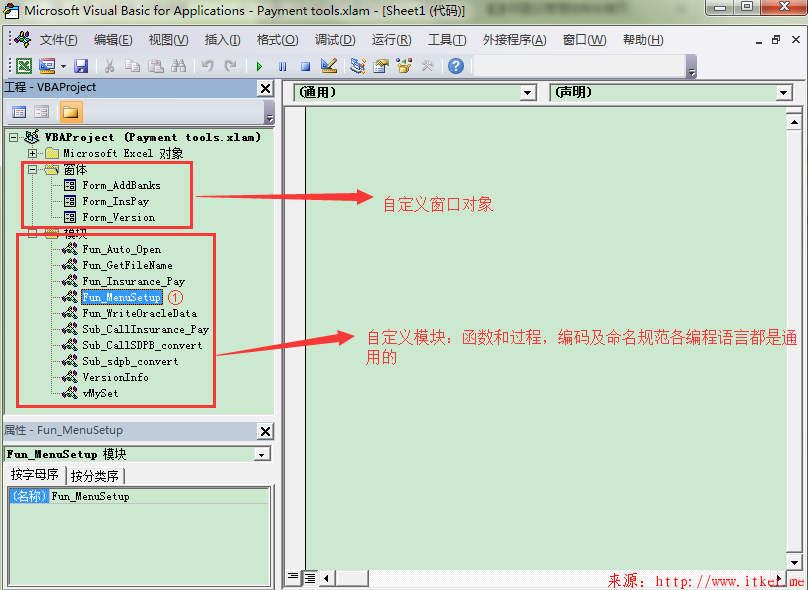Close the 属性 - Fun_MenuSetup panel
The height and width of the screenshot is (590, 808).
(265, 431)
